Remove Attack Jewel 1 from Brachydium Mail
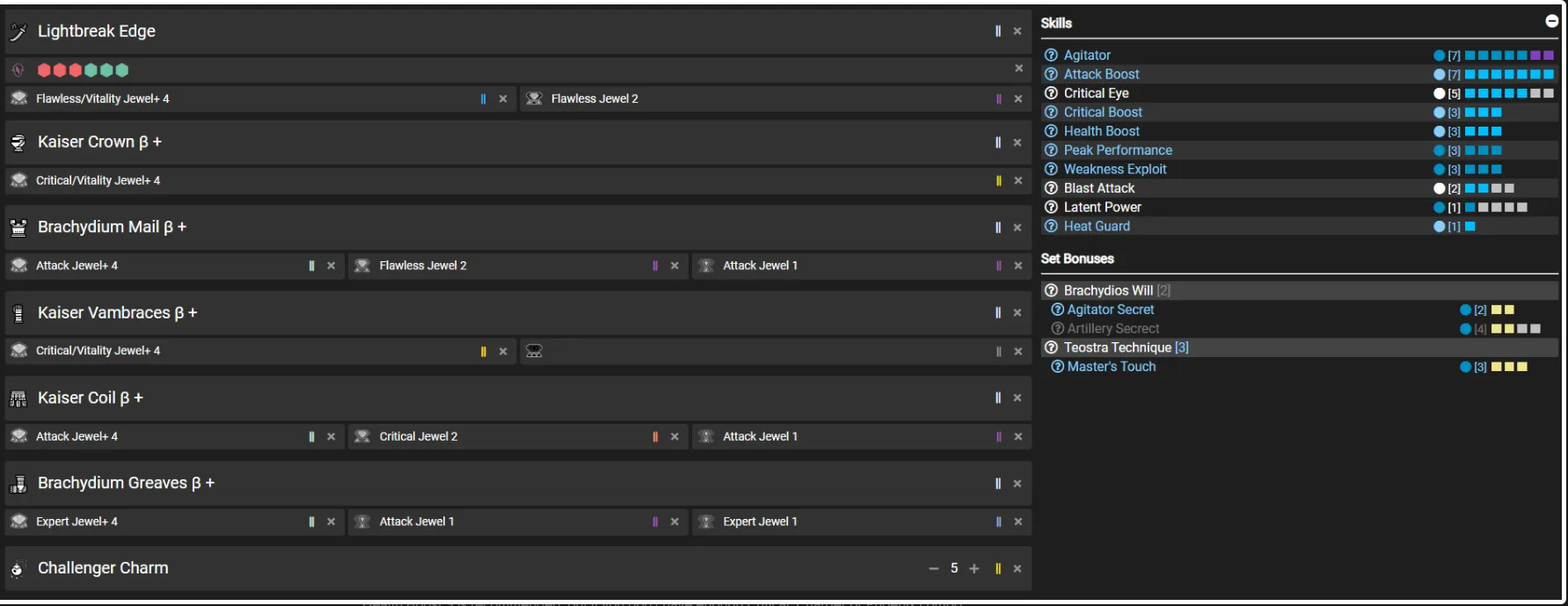 click(x=1018, y=266)
